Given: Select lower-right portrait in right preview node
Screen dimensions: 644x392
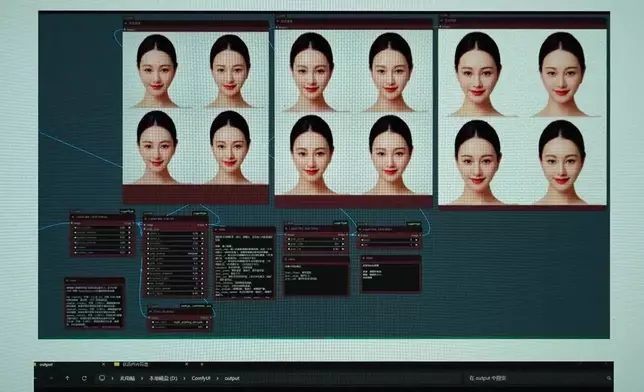Looking at the screenshot, I should [x=563, y=161].
